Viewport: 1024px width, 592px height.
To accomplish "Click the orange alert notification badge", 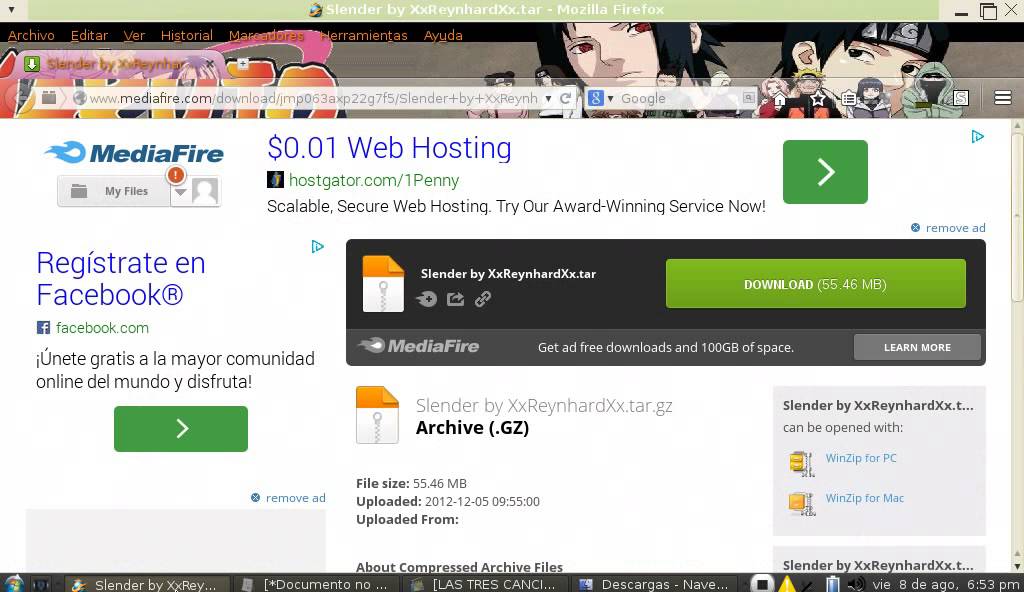I will 176,174.
